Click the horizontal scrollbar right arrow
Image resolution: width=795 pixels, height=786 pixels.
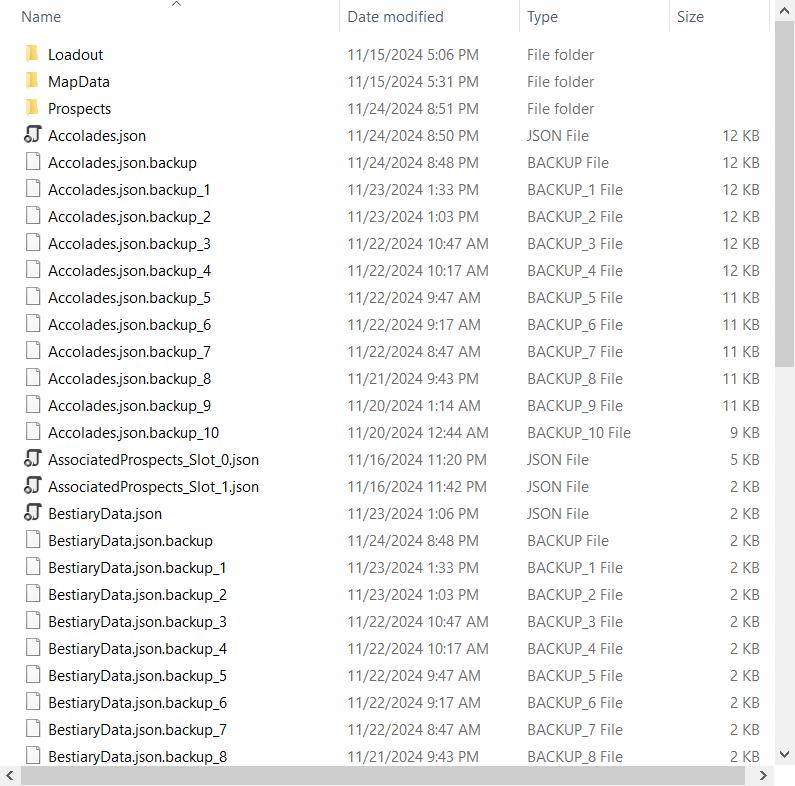click(763, 775)
